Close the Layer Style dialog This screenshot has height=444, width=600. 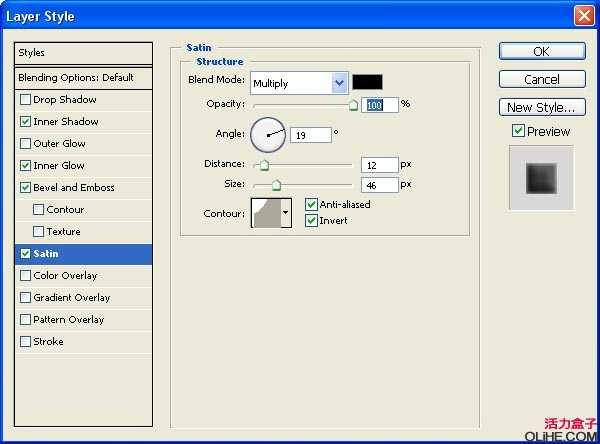[x=583, y=16]
